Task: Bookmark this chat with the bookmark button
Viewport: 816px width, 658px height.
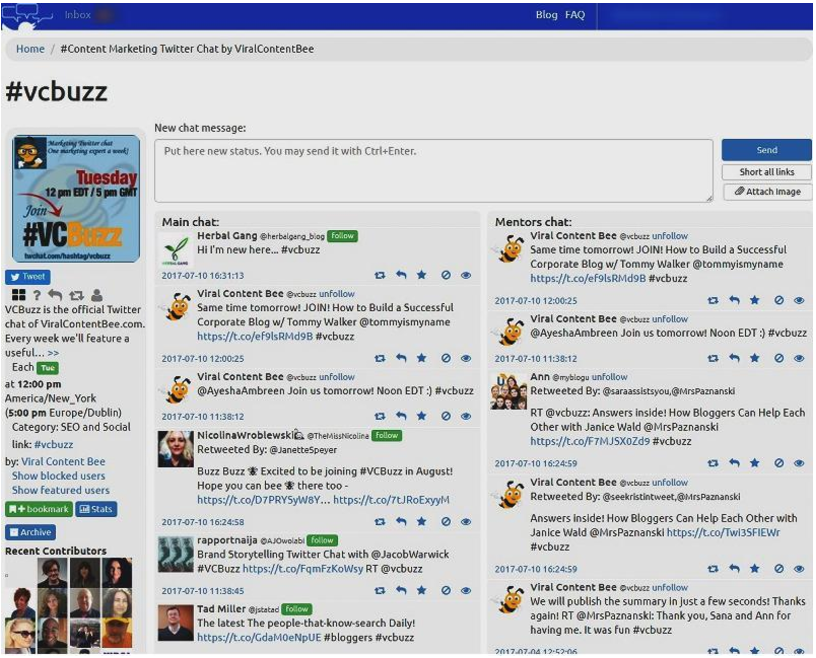Action: (x=39, y=509)
